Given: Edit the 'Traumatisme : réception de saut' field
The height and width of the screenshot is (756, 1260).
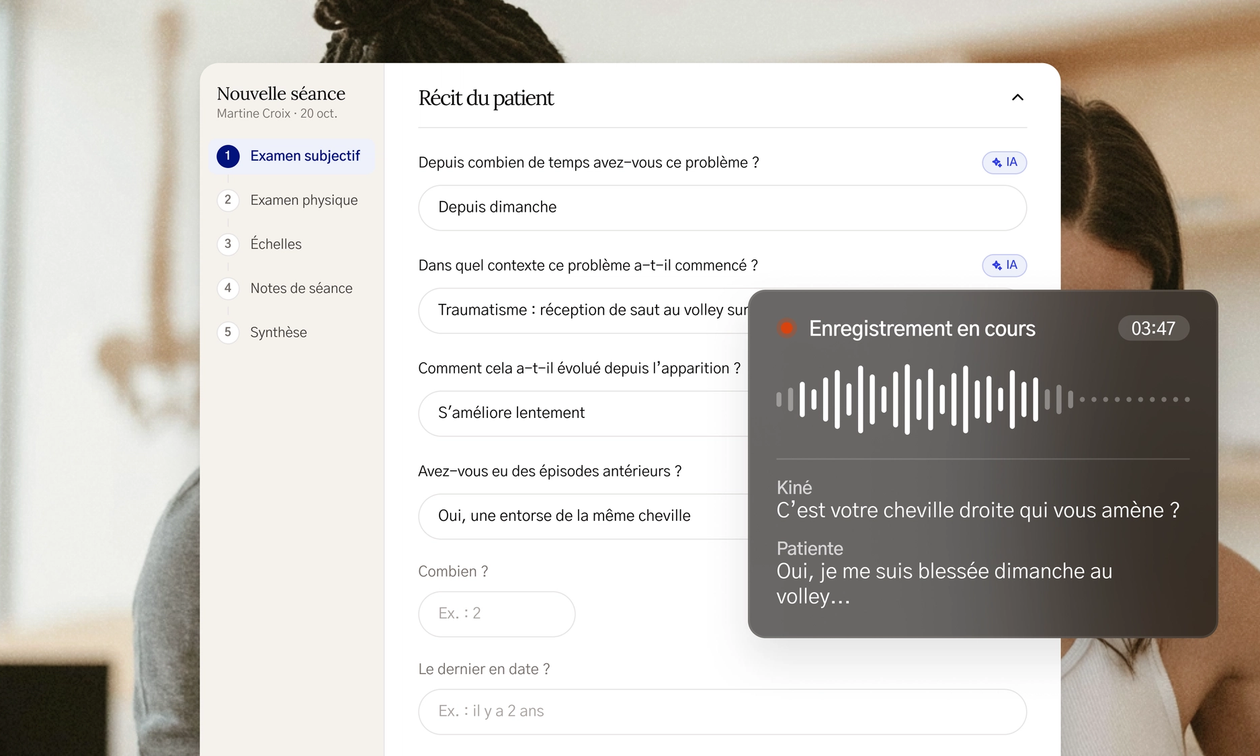Looking at the screenshot, I should tap(584, 310).
